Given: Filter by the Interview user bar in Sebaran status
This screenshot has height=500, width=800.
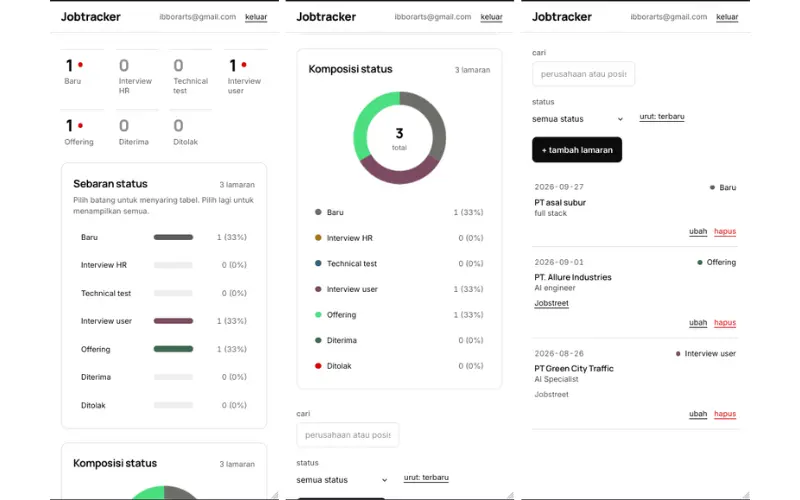Looking at the screenshot, I should 173,321.
